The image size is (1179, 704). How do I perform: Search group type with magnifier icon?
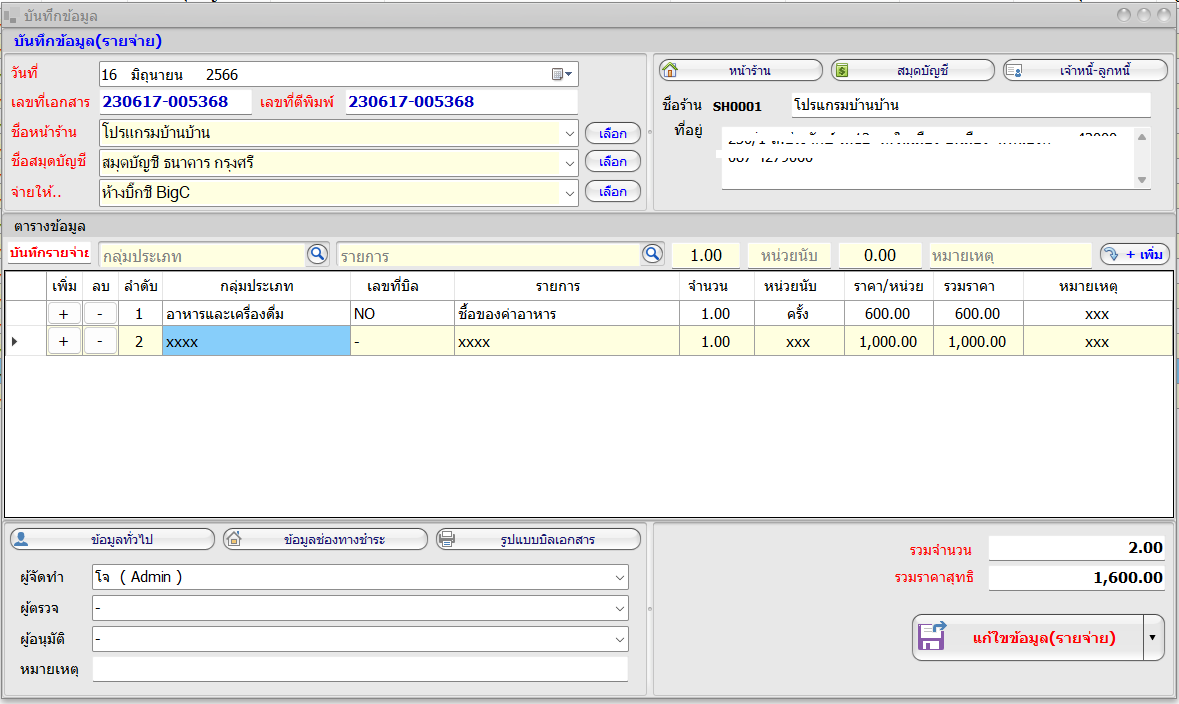[x=317, y=254]
